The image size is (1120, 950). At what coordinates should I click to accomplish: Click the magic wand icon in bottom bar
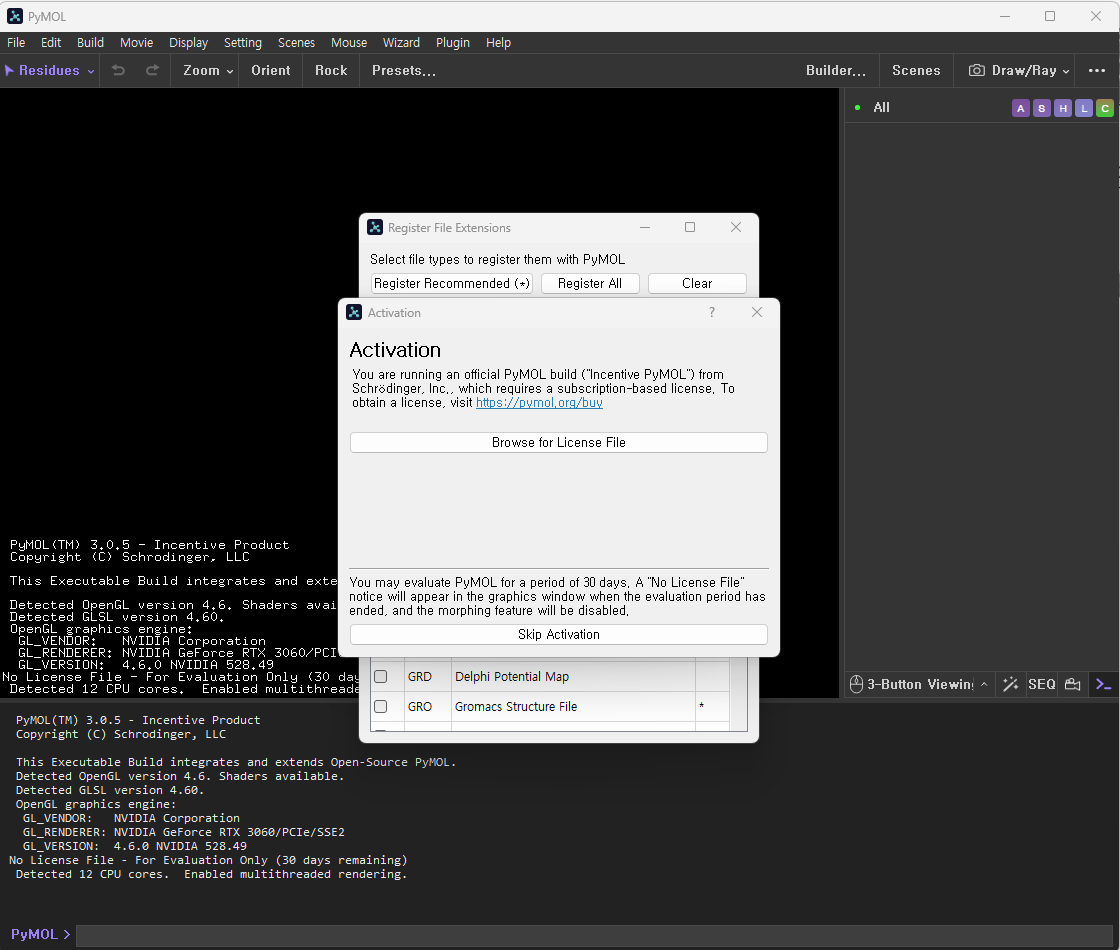click(1010, 684)
